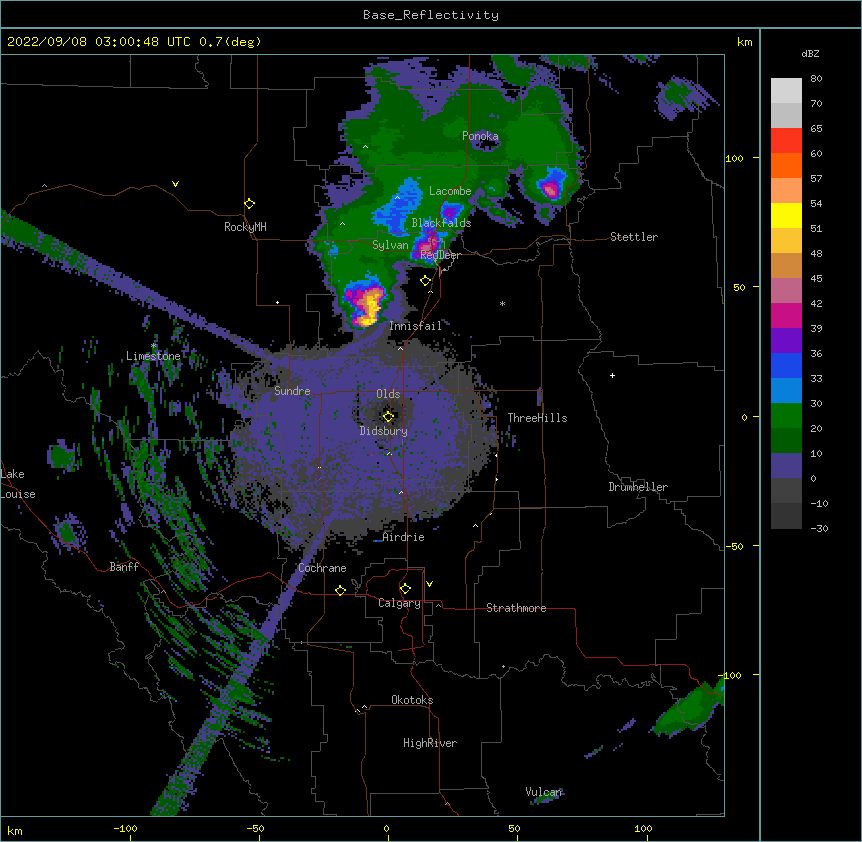Viewport: 862px width, 842px height.
Task: Select the radar site diamond between Olds and Didsbury
Action: coord(389,416)
